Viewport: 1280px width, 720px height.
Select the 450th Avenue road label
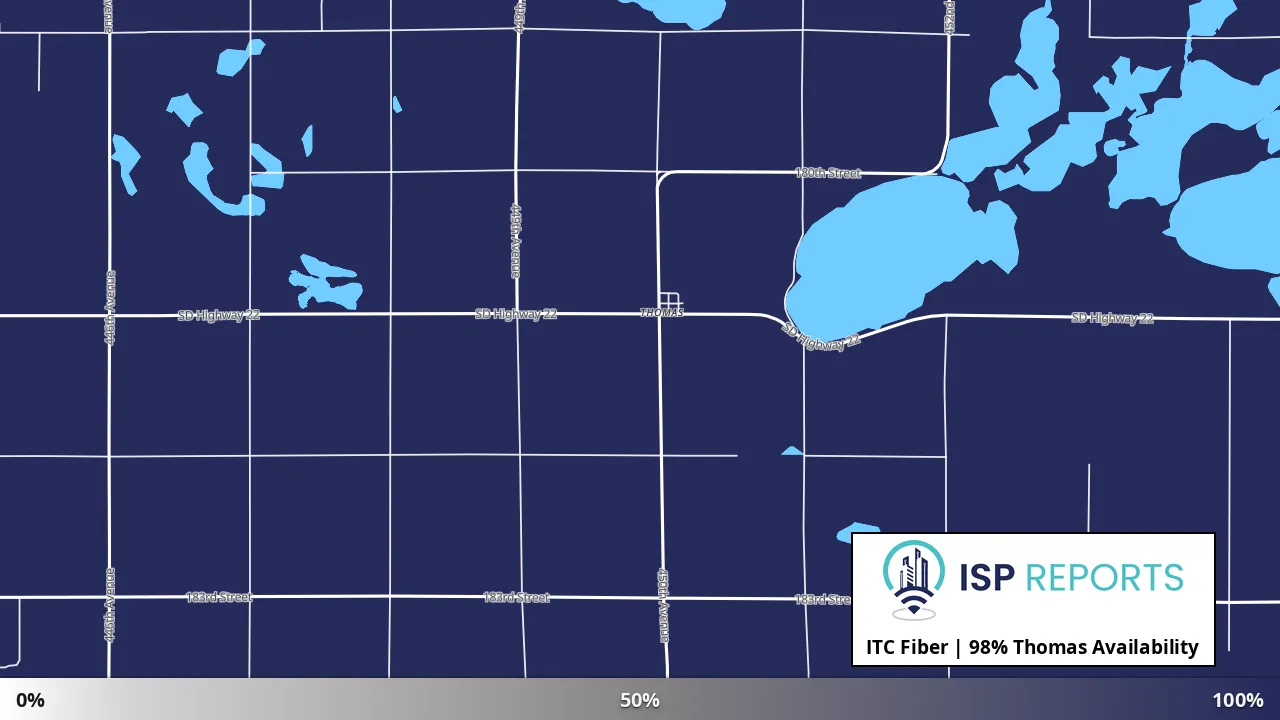point(663,606)
